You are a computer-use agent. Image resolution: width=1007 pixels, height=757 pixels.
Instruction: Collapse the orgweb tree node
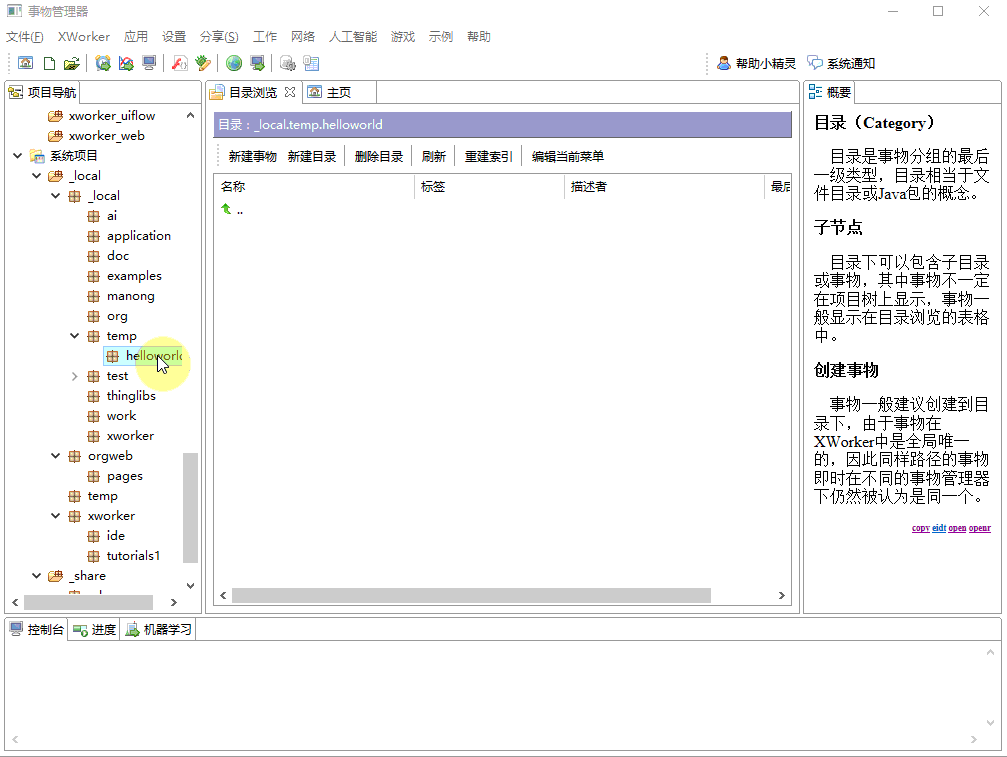[56, 456]
